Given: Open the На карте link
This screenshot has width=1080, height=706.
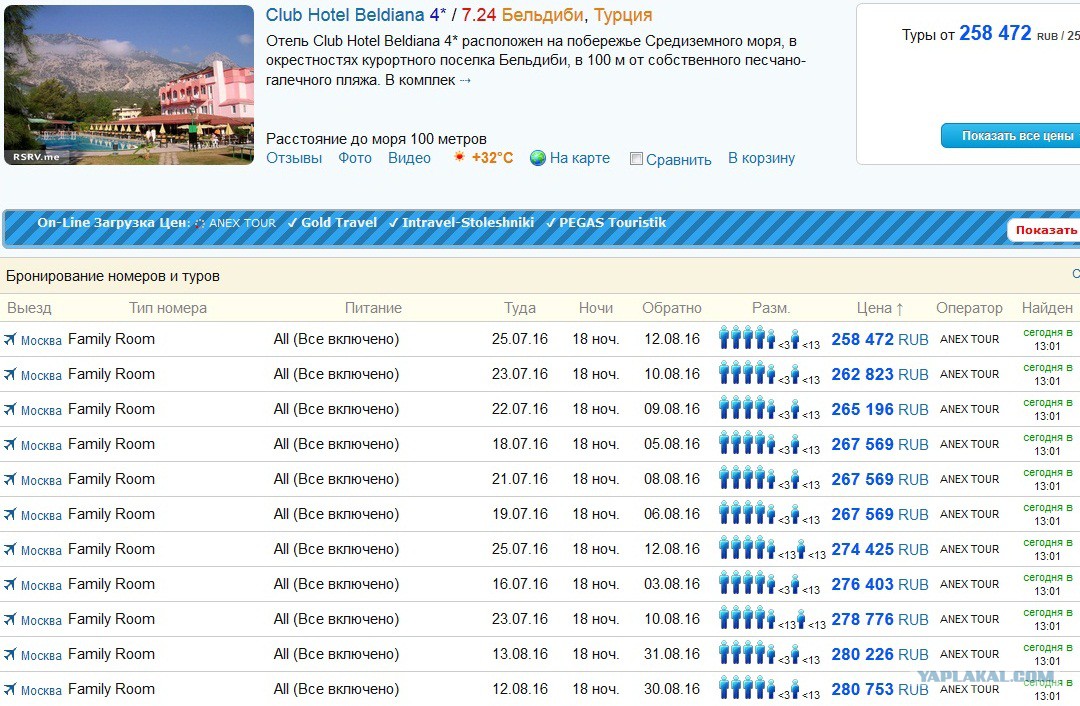Looking at the screenshot, I should click(x=580, y=158).
